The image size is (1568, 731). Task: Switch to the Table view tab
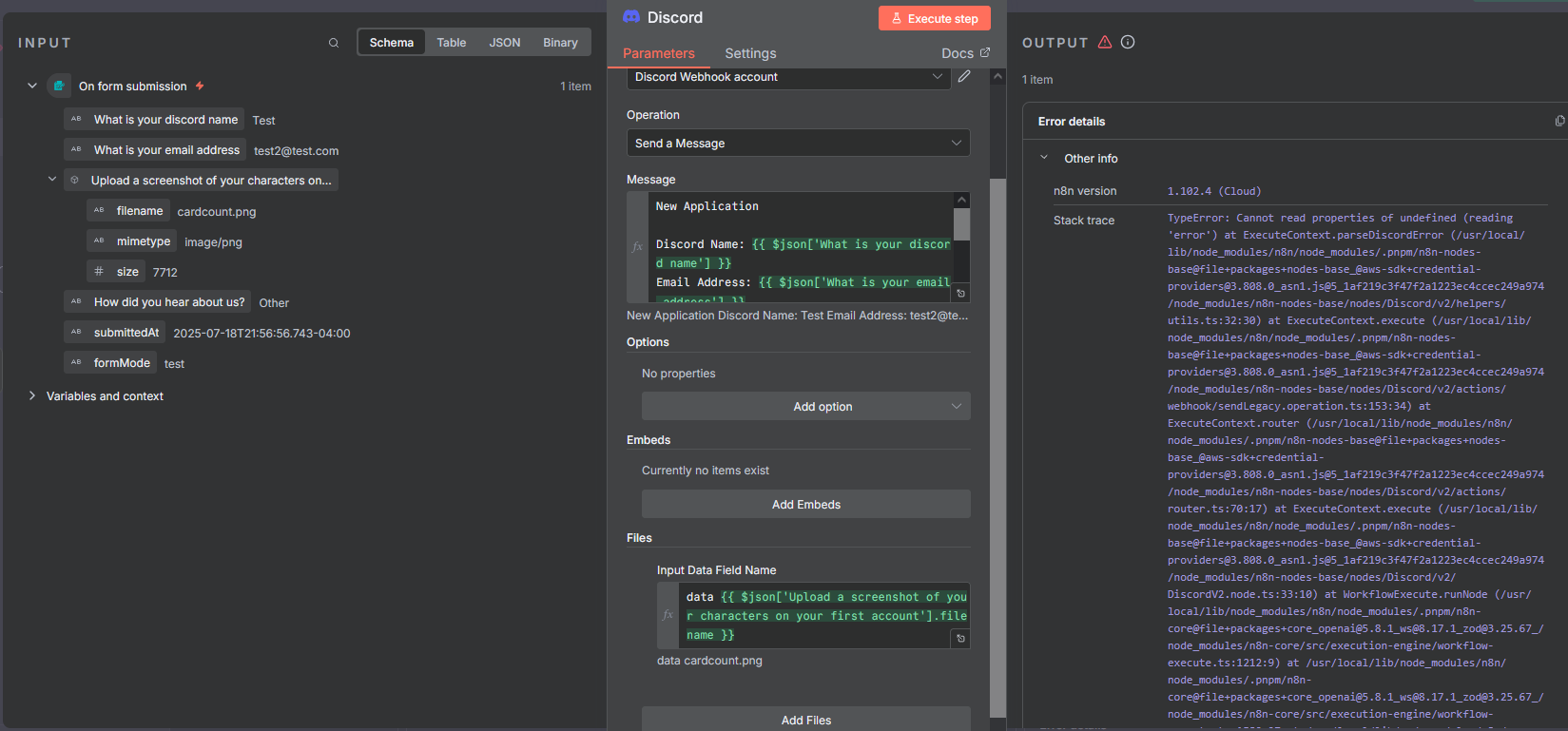452,43
